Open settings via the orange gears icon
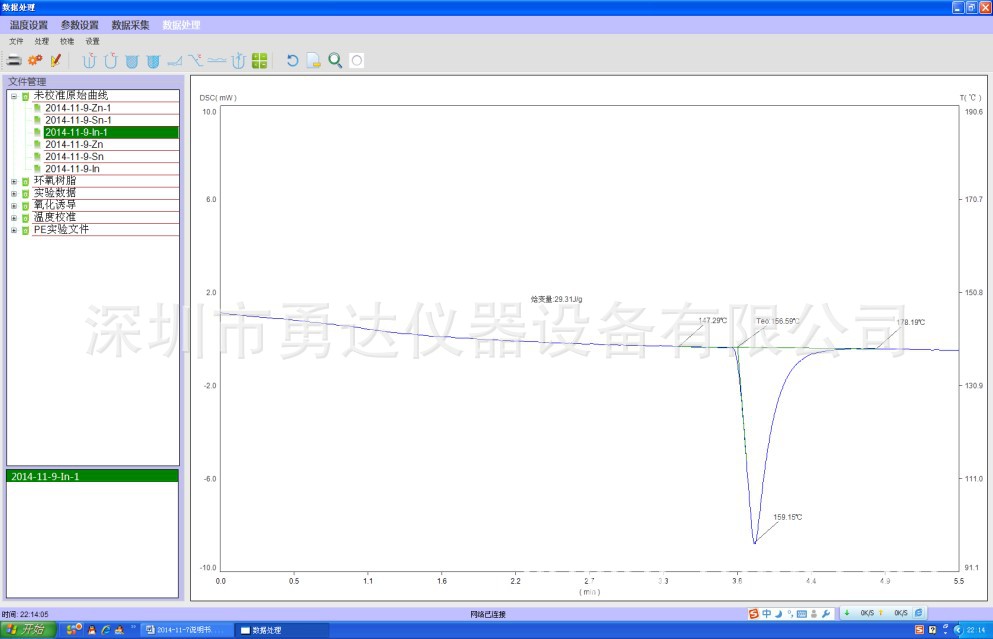Screen dimensions: 993x639 point(35,61)
